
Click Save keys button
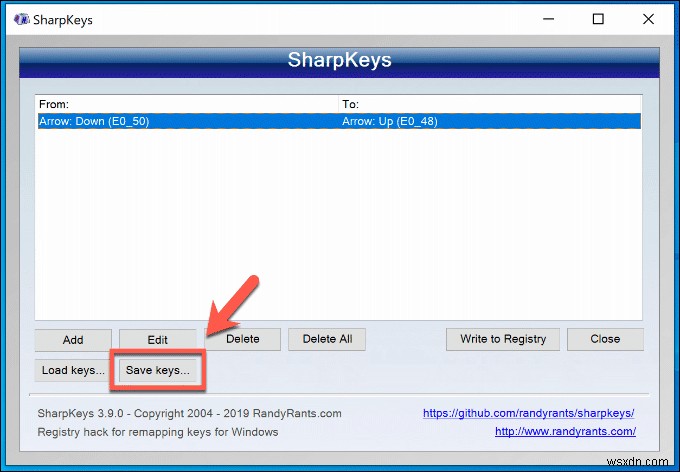point(157,370)
